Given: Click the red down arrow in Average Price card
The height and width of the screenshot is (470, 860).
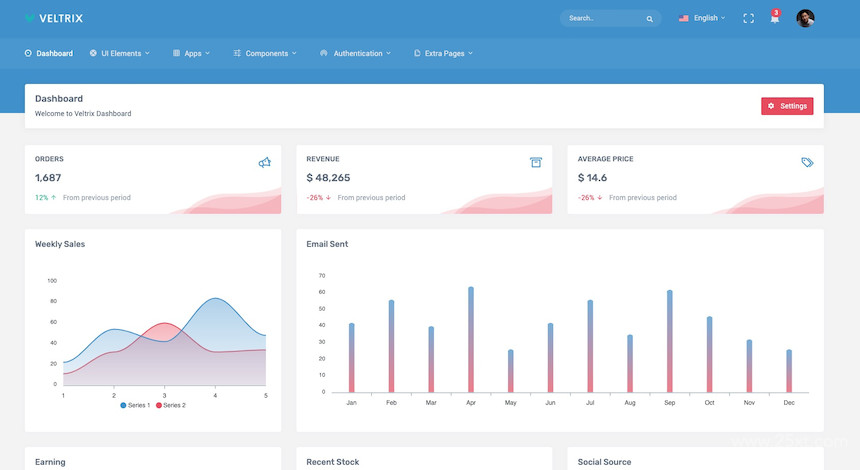Looking at the screenshot, I should click(x=600, y=197).
